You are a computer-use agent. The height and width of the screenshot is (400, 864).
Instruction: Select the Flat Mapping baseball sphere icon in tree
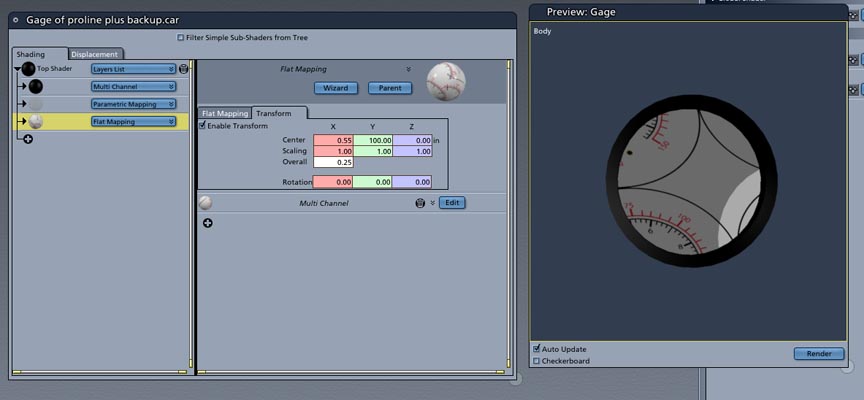(x=36, y=122)
